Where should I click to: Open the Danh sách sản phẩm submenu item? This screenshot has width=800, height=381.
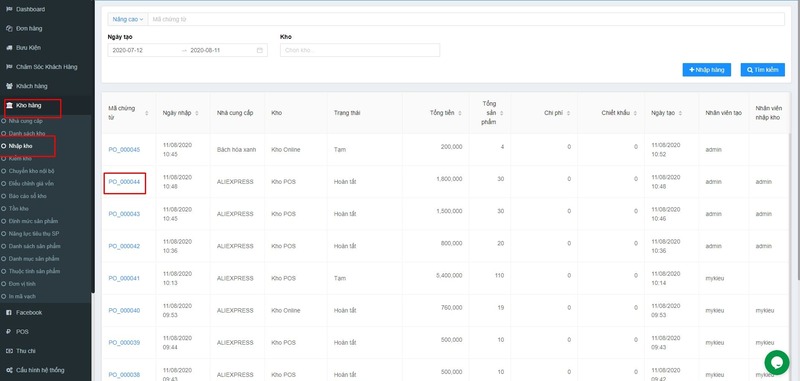point(34,246)
